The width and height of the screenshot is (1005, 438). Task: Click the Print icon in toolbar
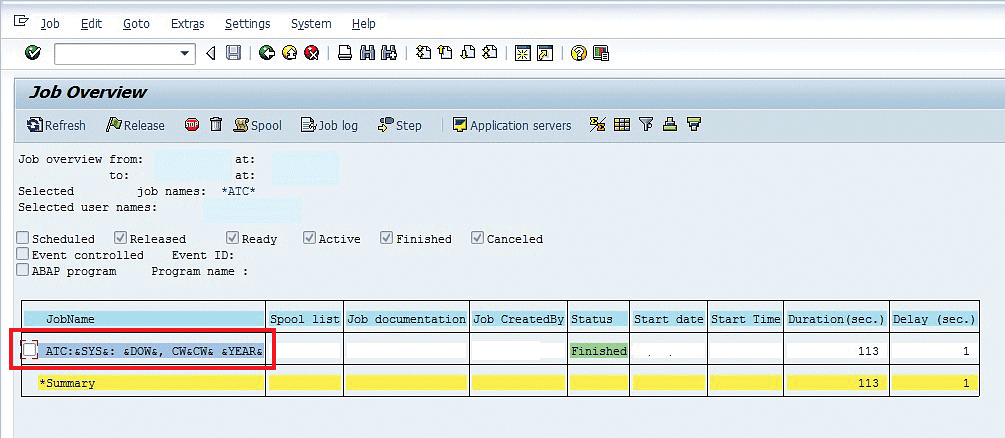345,53
